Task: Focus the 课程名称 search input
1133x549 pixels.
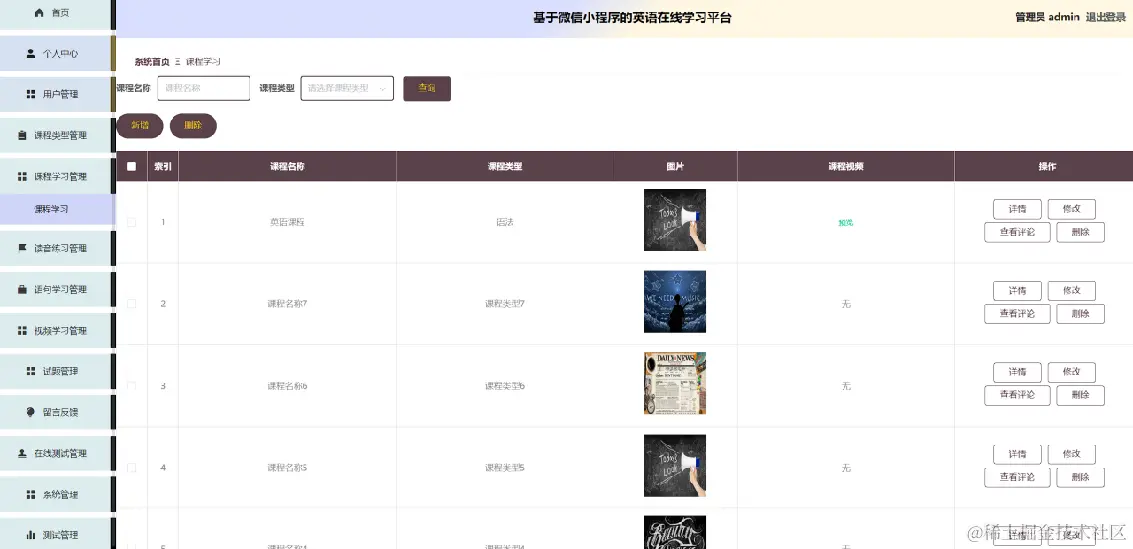Action: click(204, 88)
